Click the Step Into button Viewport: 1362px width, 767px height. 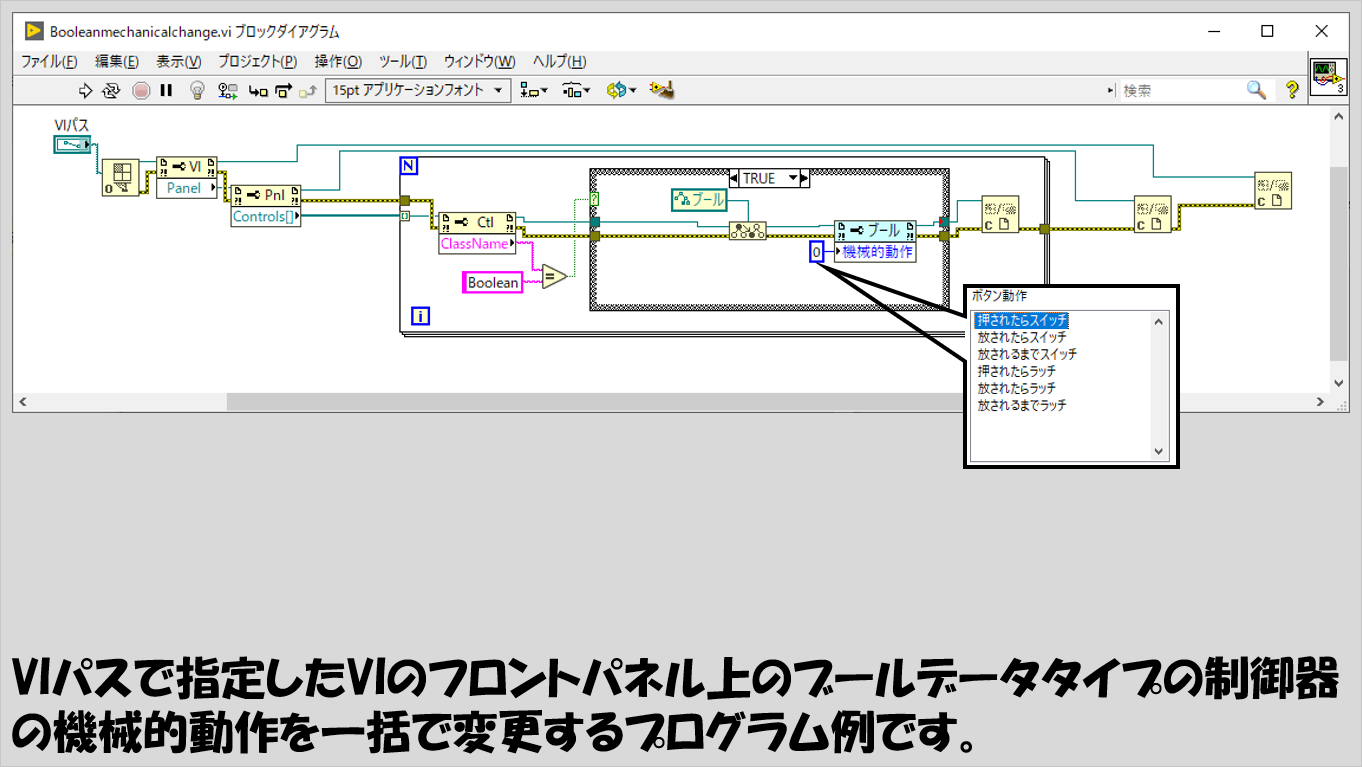click(258, 90)
